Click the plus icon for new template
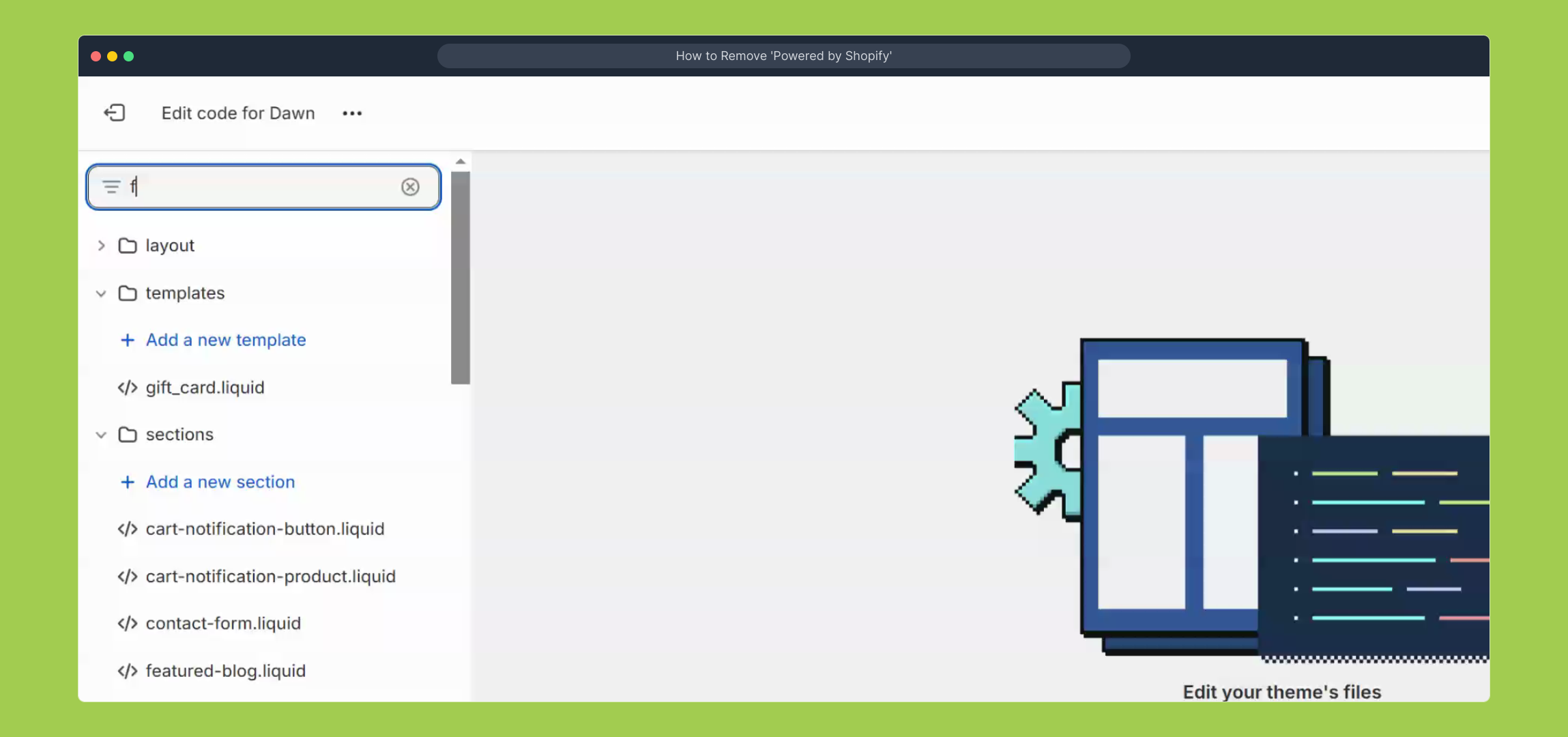This screenshot has height=737, width=1568. tap(128, 340)
